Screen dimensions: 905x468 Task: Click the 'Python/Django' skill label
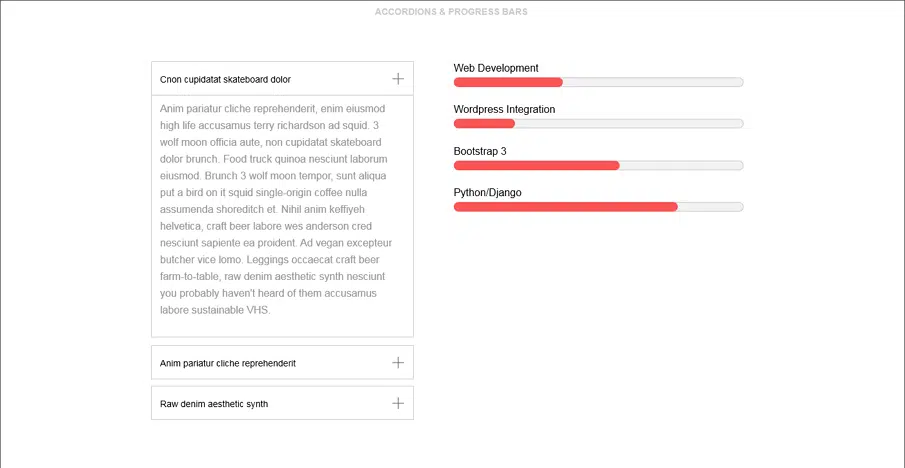(x=487, y=192)
